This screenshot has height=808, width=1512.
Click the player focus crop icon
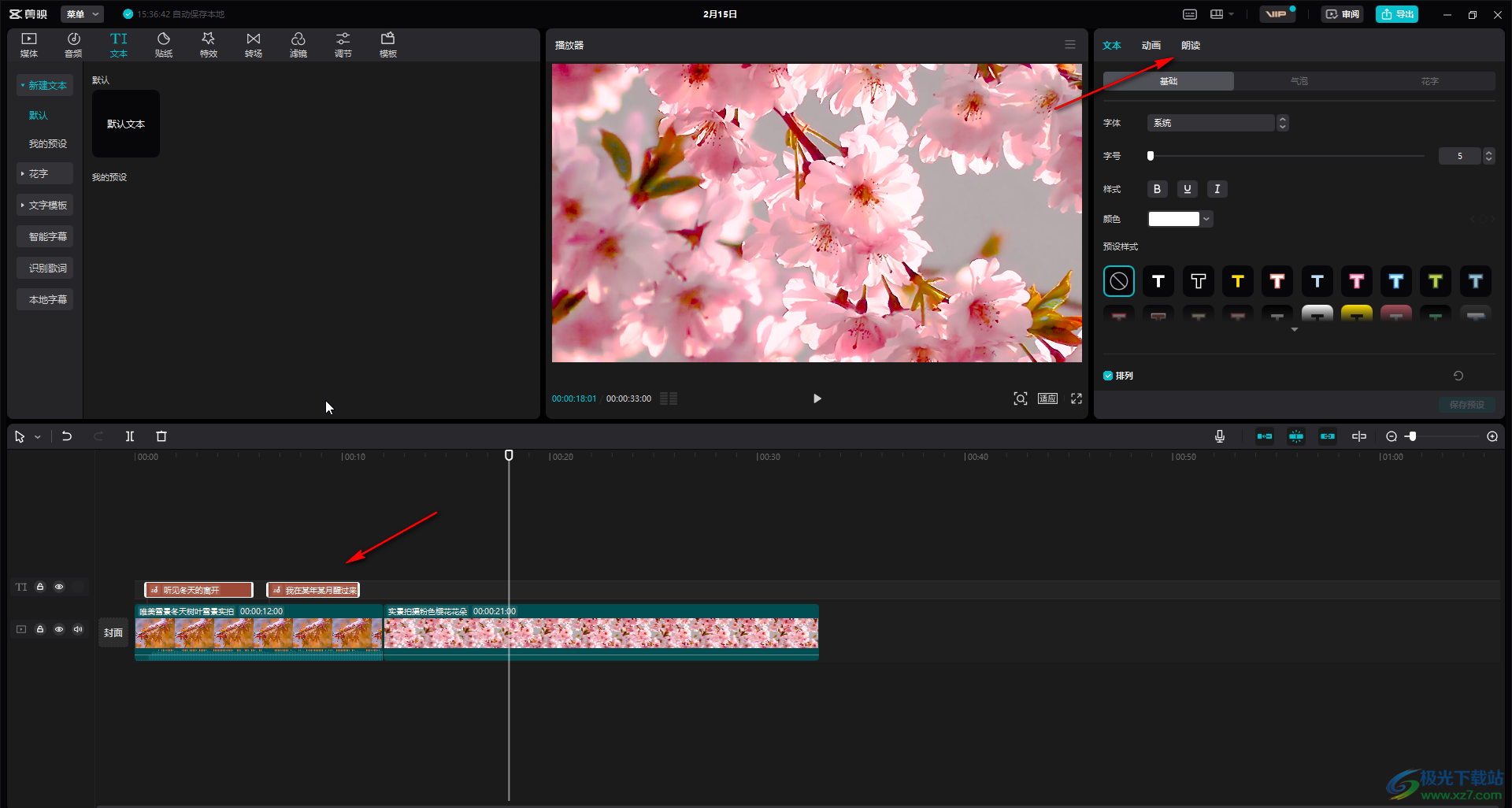coord(1021,398)
